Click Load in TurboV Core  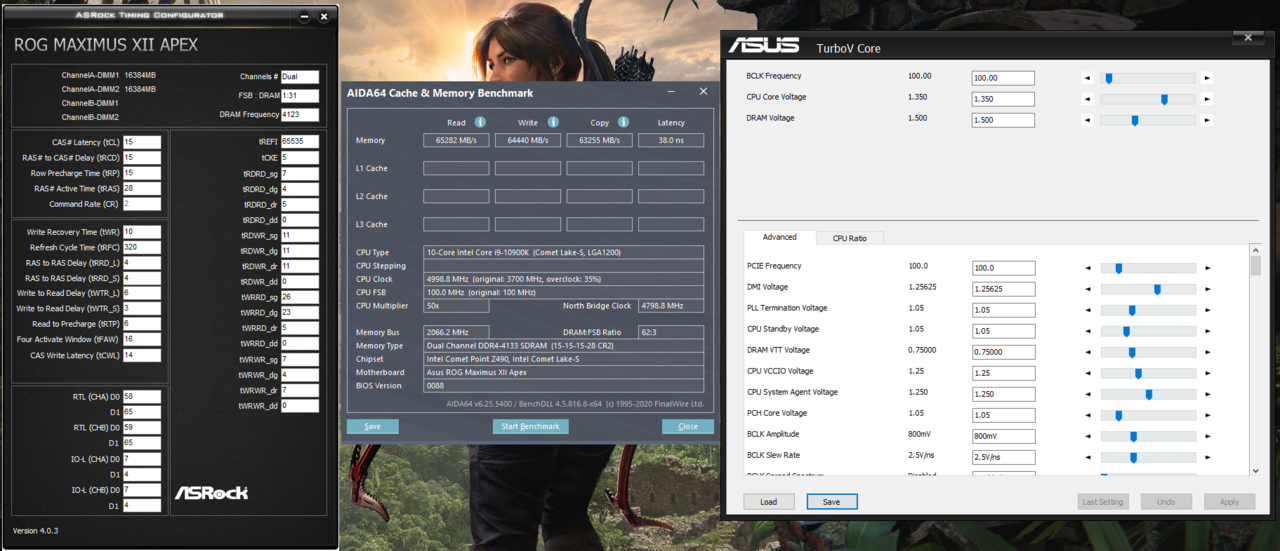(768, 501)
